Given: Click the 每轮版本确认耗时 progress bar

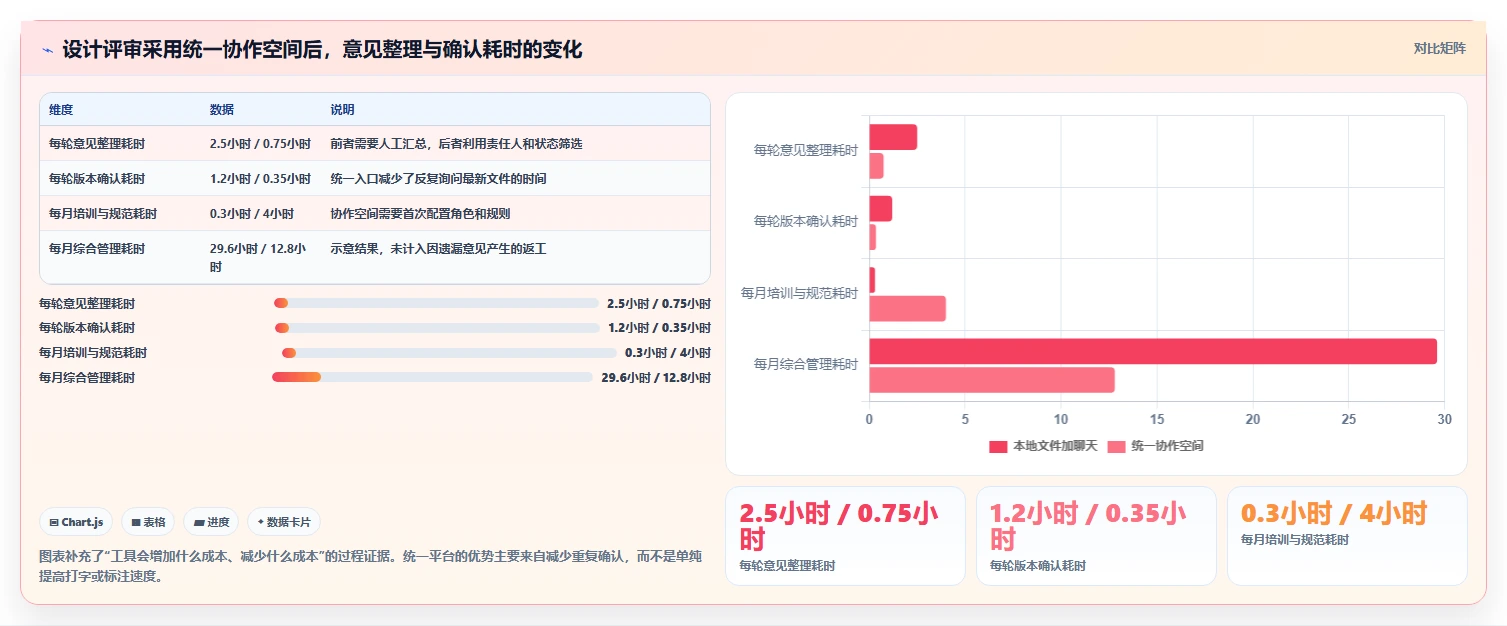Looking at the screenshot, I should click(x=437, y=328).
